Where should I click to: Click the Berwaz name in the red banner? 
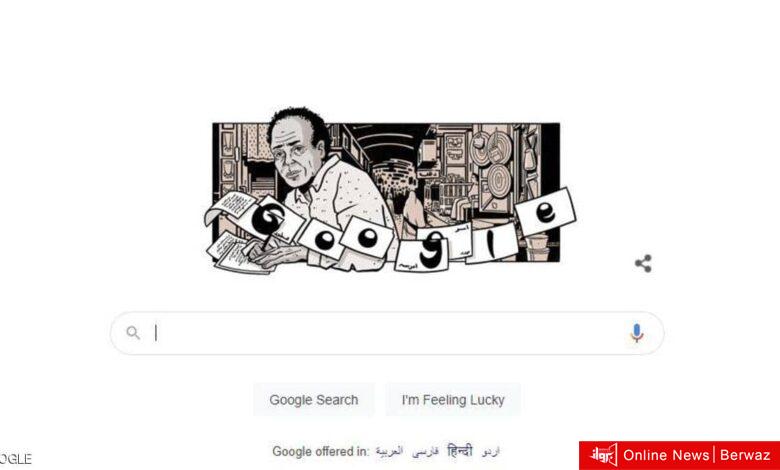(x=745, y=455)
